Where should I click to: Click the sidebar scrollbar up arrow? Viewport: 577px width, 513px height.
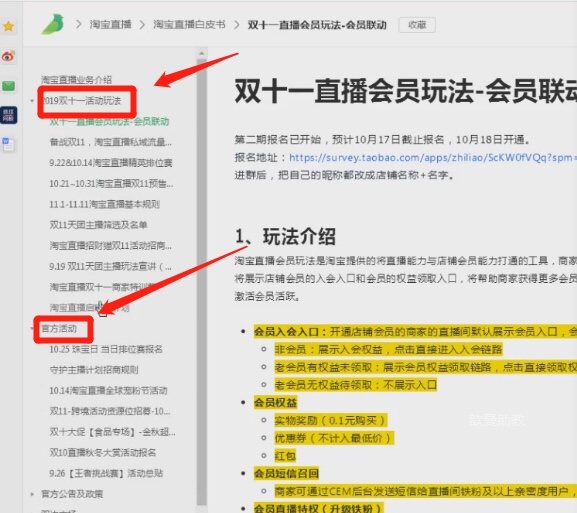click(202, 54)
